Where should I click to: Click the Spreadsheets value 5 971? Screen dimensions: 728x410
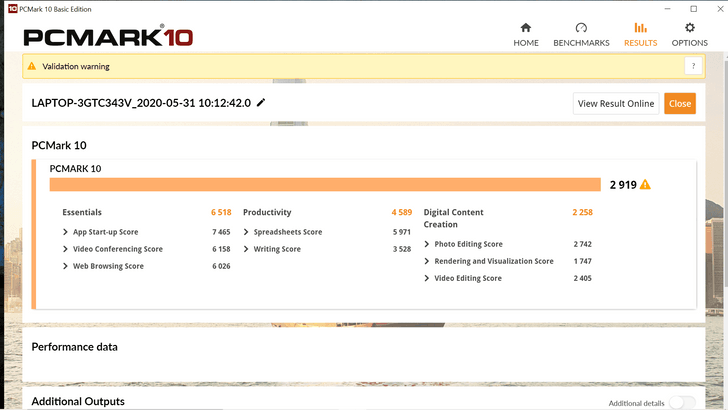point(402,232)
